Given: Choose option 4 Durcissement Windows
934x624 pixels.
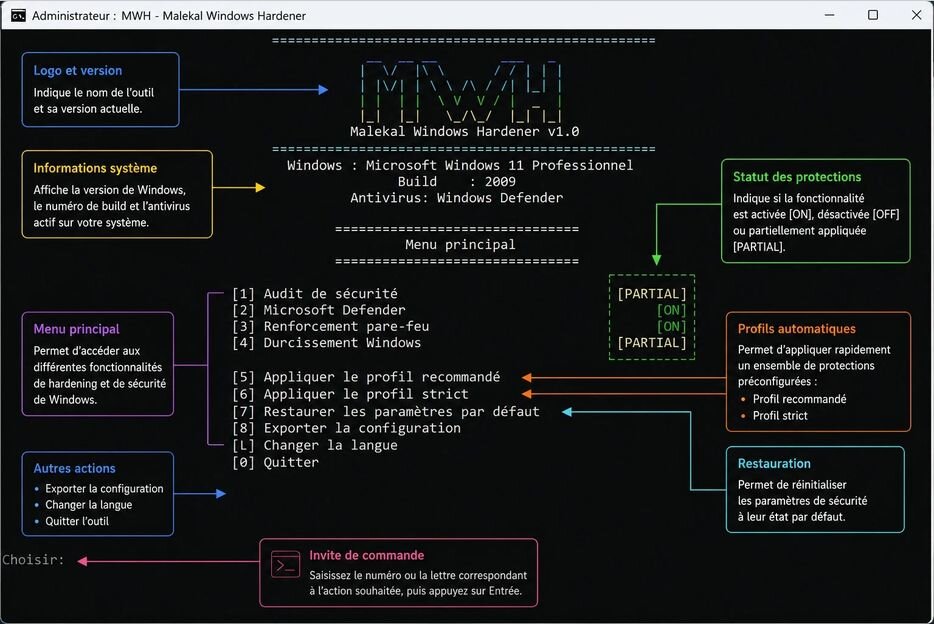Looking at the screenshot, I should 326,342.
